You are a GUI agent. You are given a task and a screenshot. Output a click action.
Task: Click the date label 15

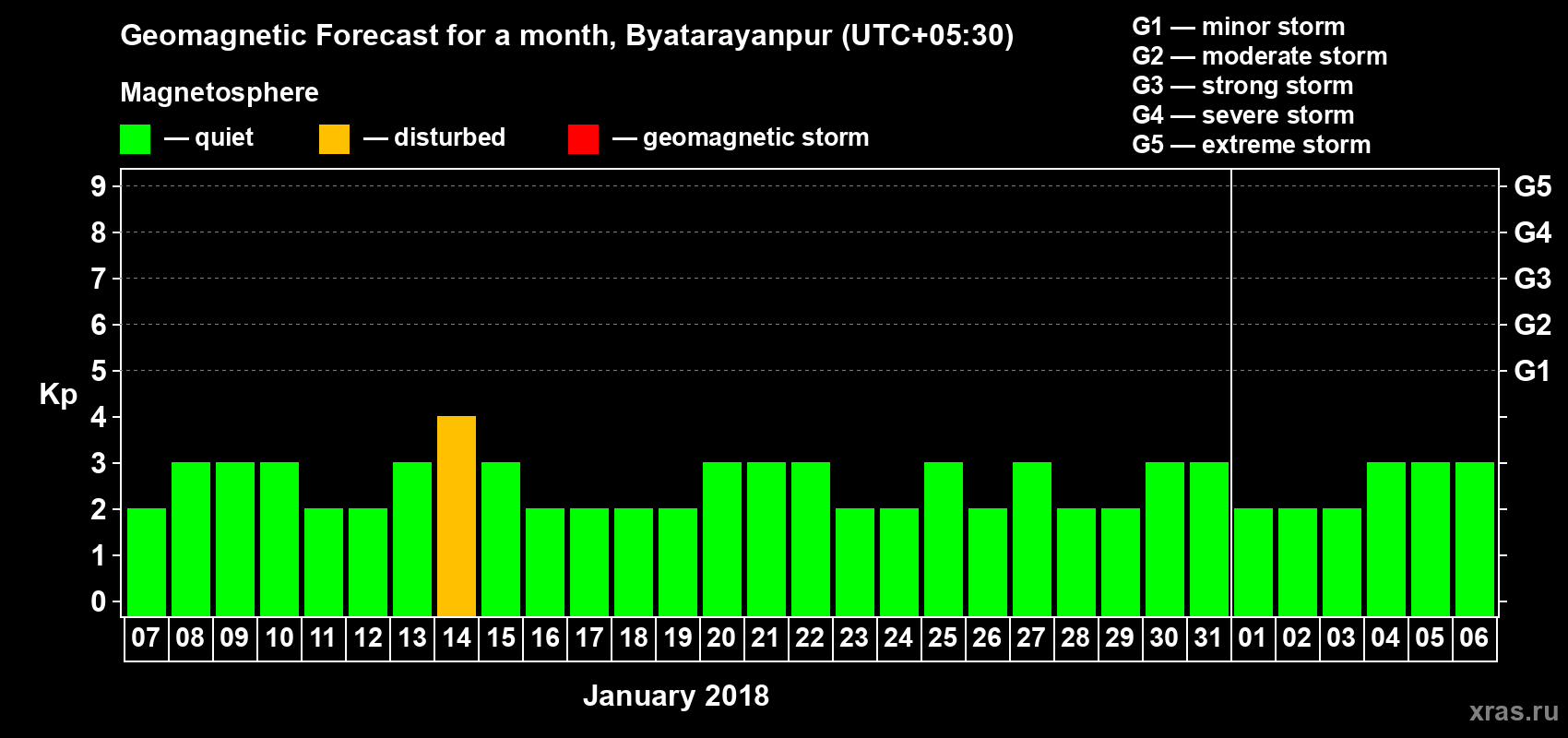click(500, 637)
